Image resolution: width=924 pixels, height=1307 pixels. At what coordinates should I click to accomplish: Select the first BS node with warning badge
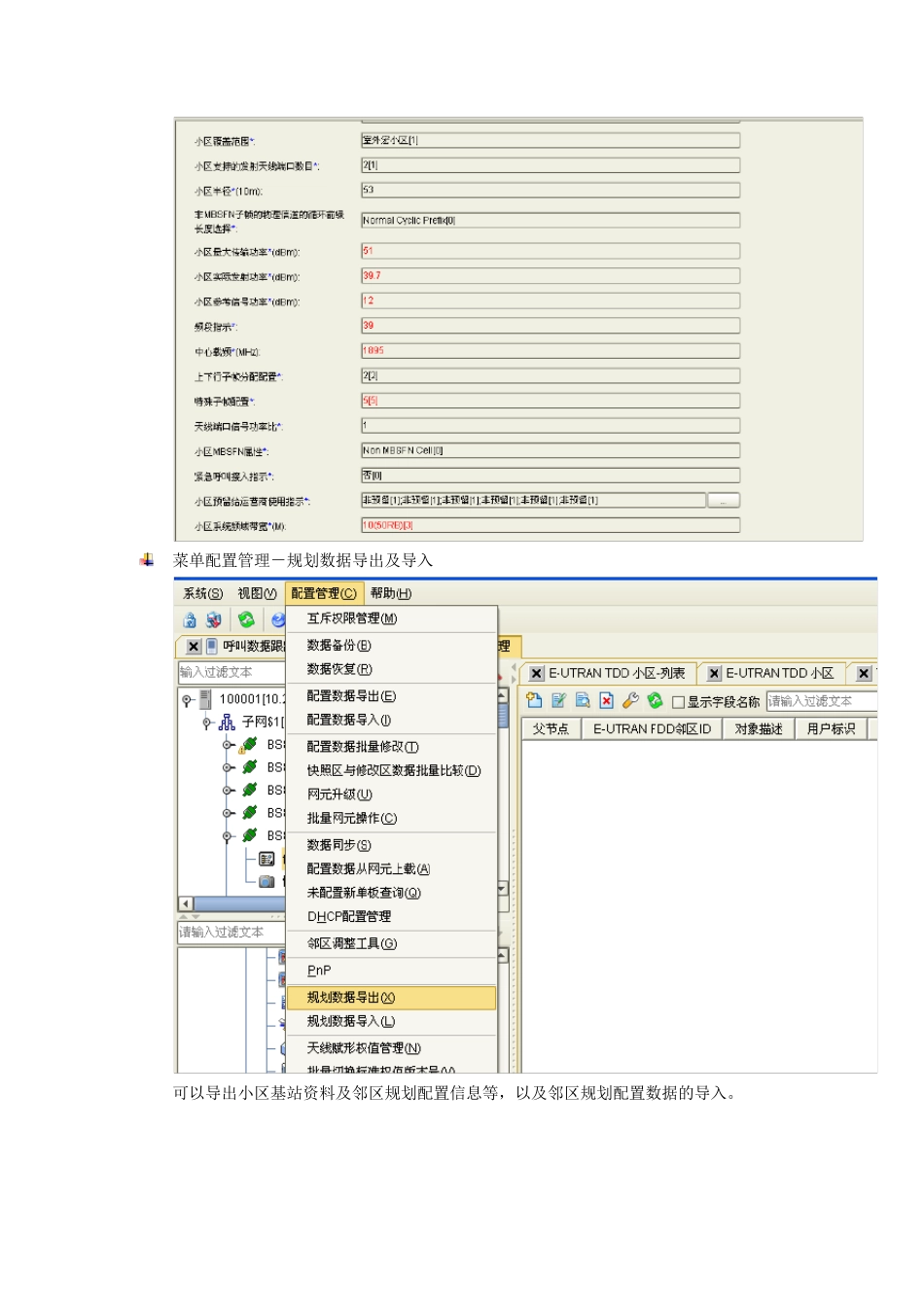click(x=248, y=745)
